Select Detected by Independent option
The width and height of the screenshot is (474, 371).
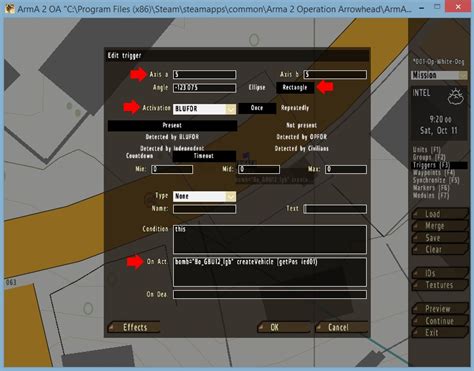(x=172, y=148)
